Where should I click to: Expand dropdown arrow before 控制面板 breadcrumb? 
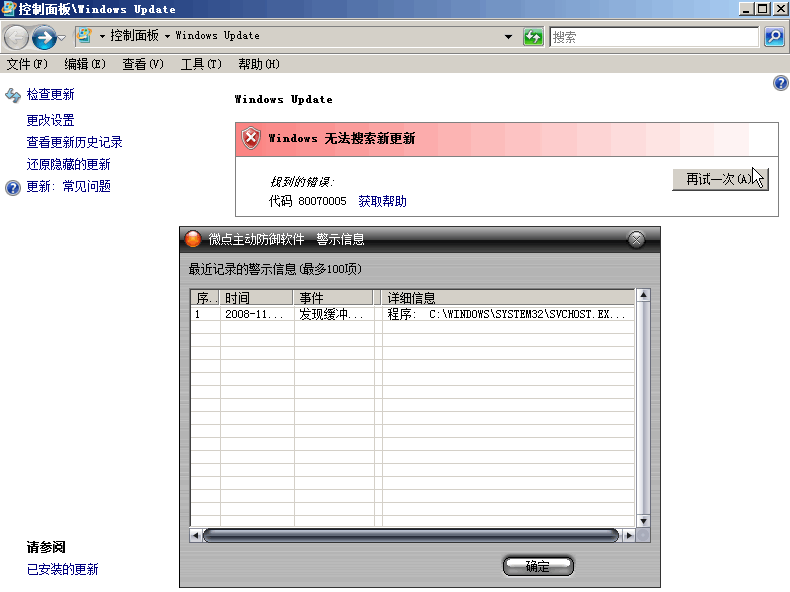pyautogui.click(x=102, y=36)
